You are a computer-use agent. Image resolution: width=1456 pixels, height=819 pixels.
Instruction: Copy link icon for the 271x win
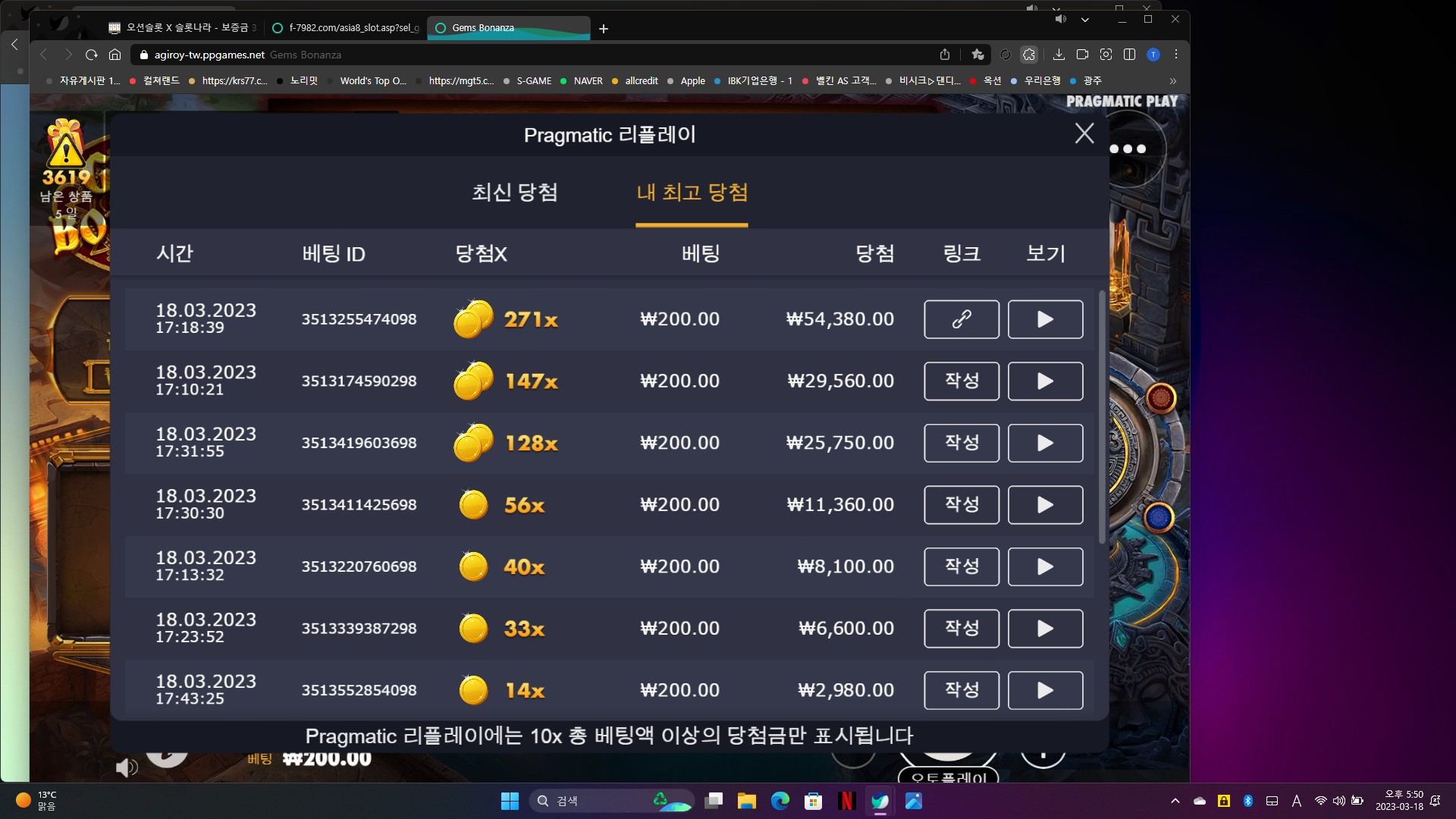pyautogui.click(x=962, y=319)
